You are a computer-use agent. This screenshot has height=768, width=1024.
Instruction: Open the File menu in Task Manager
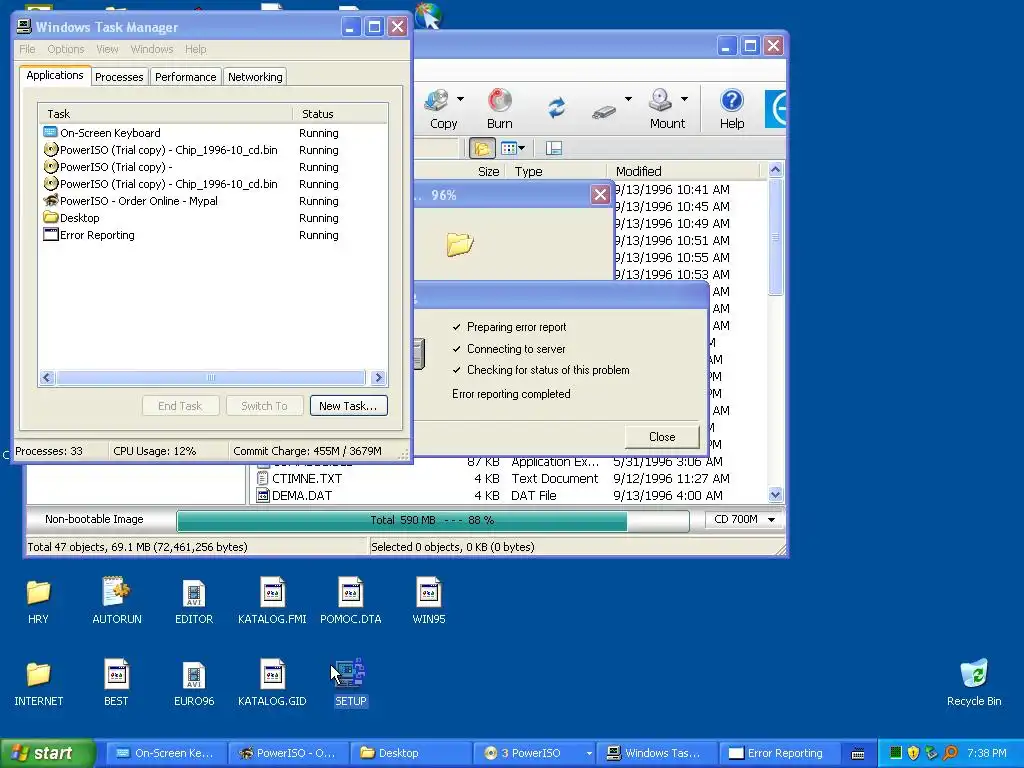pos(27,49)
